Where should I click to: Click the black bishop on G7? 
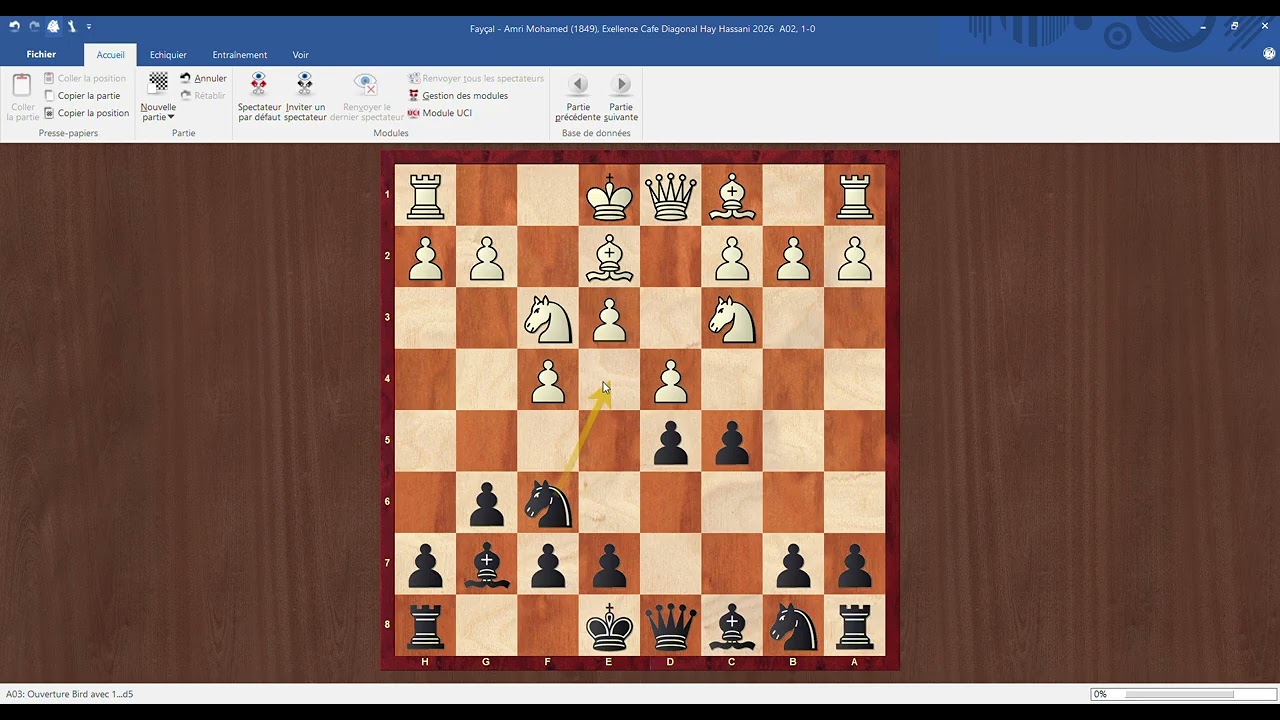tap(487, 564)
